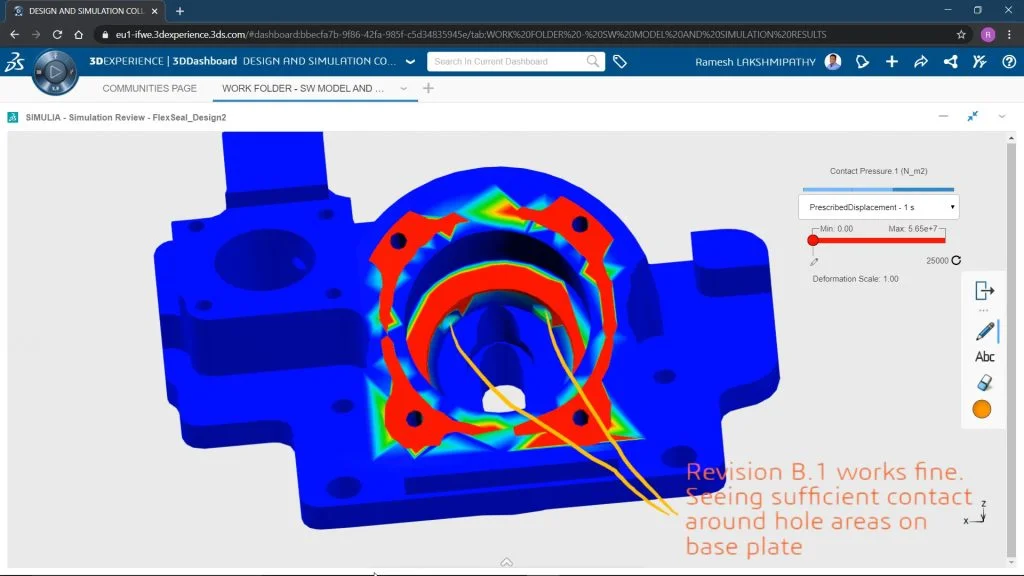Viewport: 1024px width, 576px height.
Task: Reset the contour range with refresh icon
Action: tap(956, 261)
